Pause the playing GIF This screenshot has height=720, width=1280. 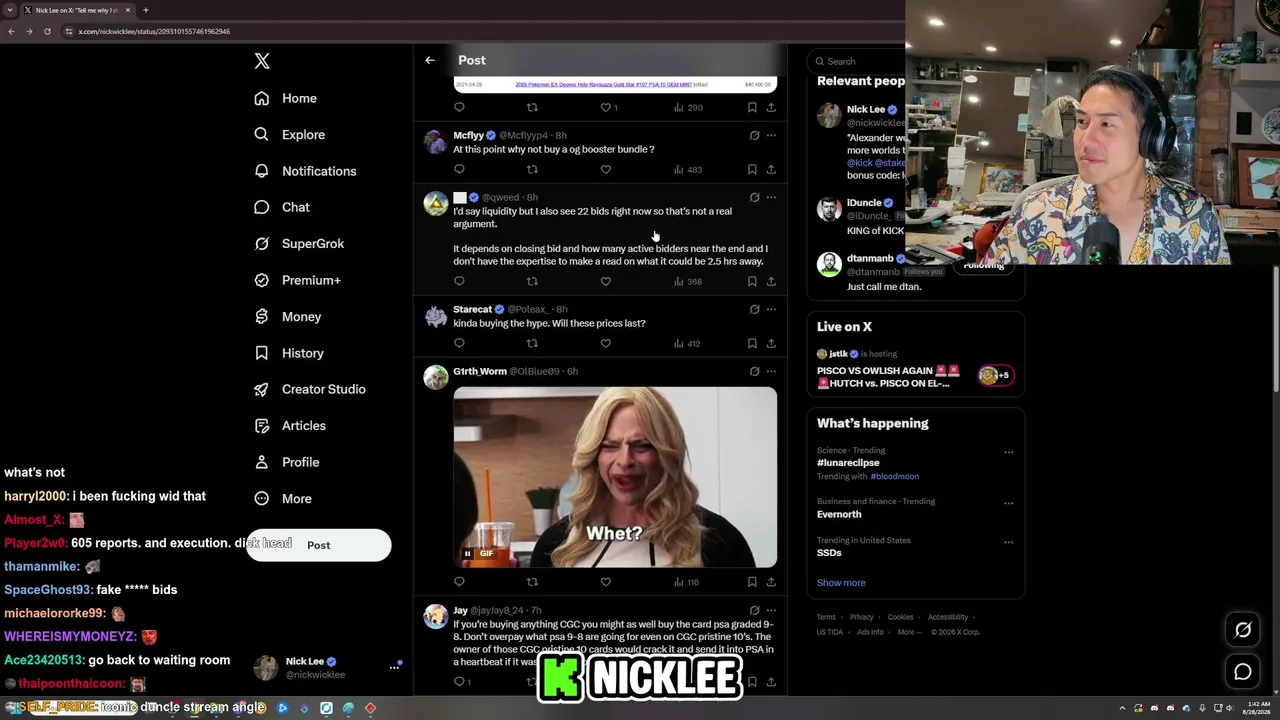tap(467, 553)
